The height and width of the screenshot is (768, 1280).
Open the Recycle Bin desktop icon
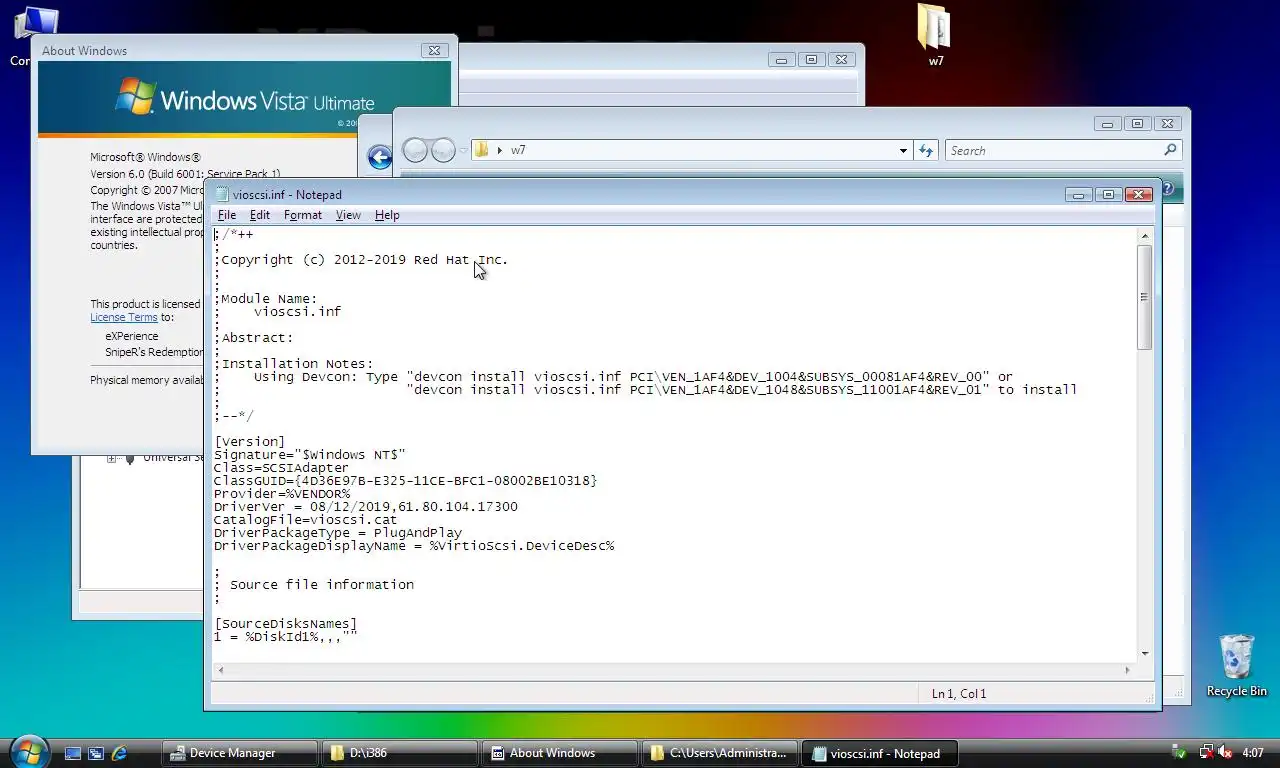pyautogui.click(x=1237, y=665)
